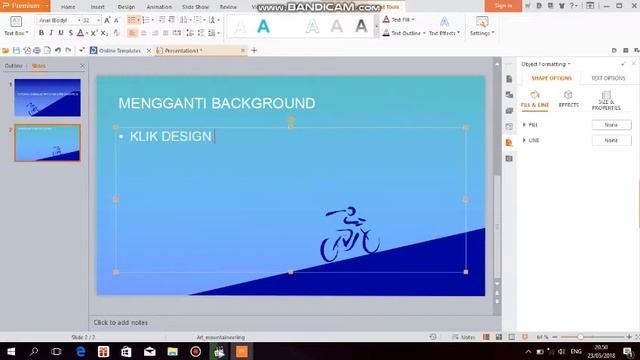Open the Insert ribbon tab
This screenshot has height=360, width=640.
[x=97, y=7]
